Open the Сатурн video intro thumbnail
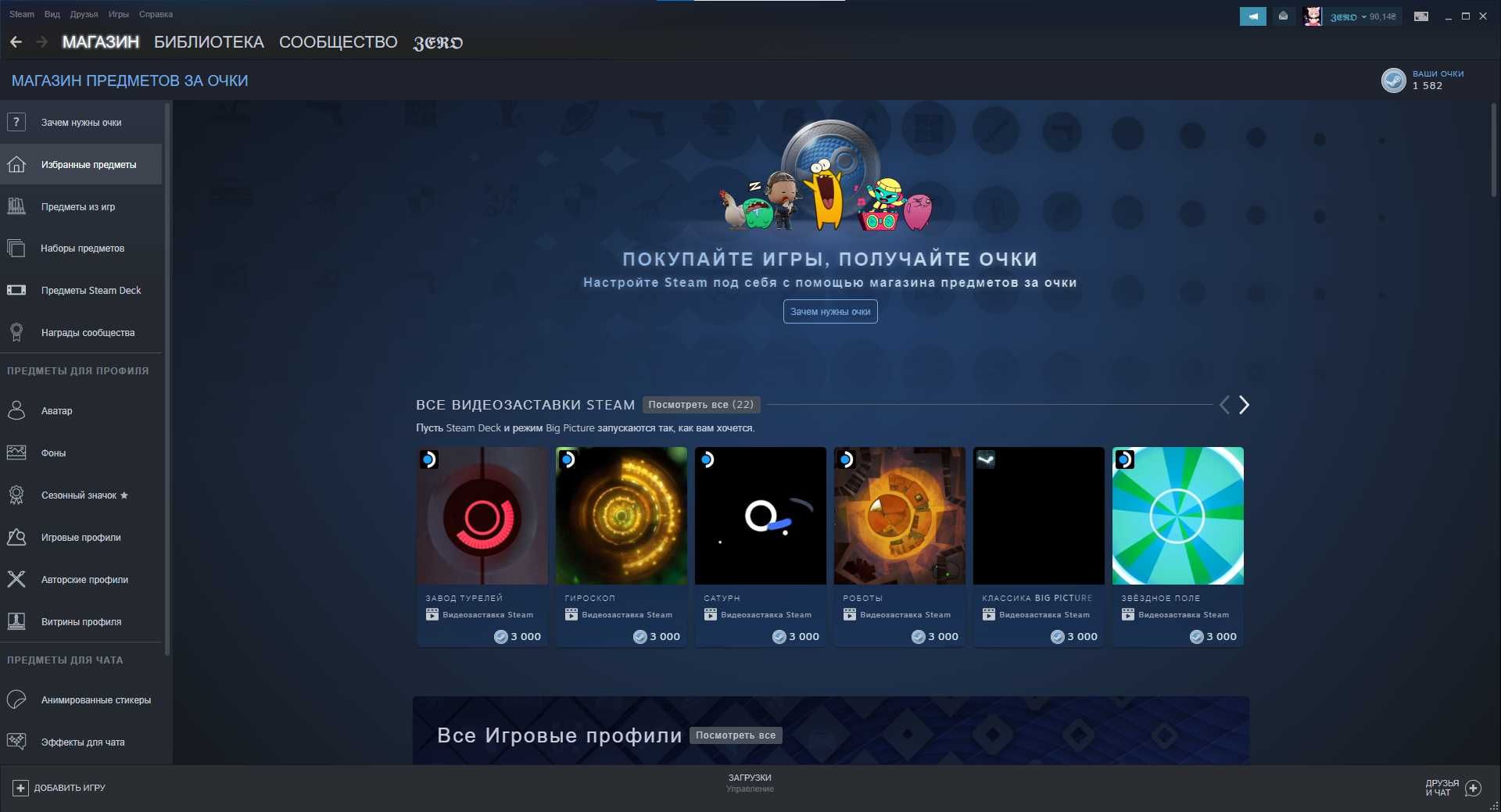This screenshot has width=1501, height=812. tap(761, 516)
